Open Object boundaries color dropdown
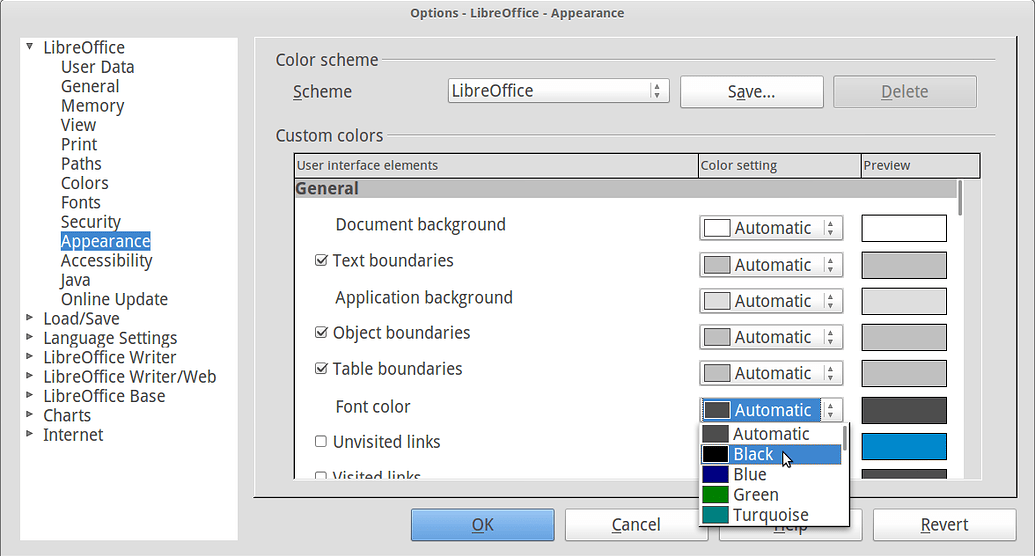This screenshot has height=556, width=1035. coord(771,337)
